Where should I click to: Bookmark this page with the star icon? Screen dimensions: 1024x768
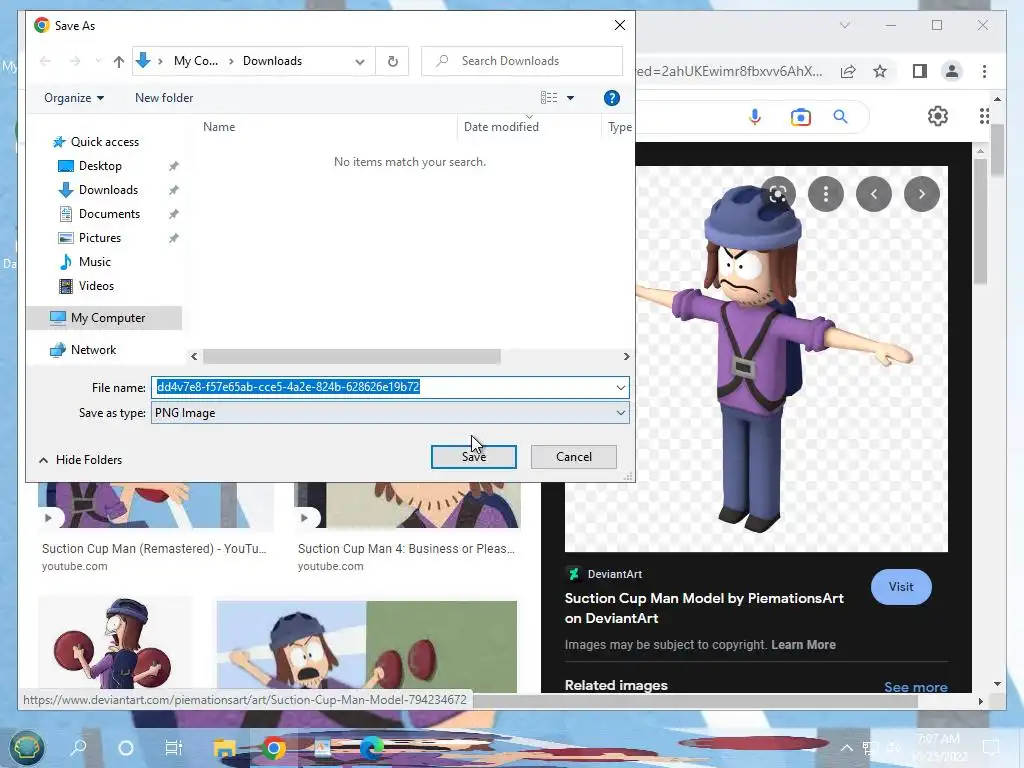point(880,71)
